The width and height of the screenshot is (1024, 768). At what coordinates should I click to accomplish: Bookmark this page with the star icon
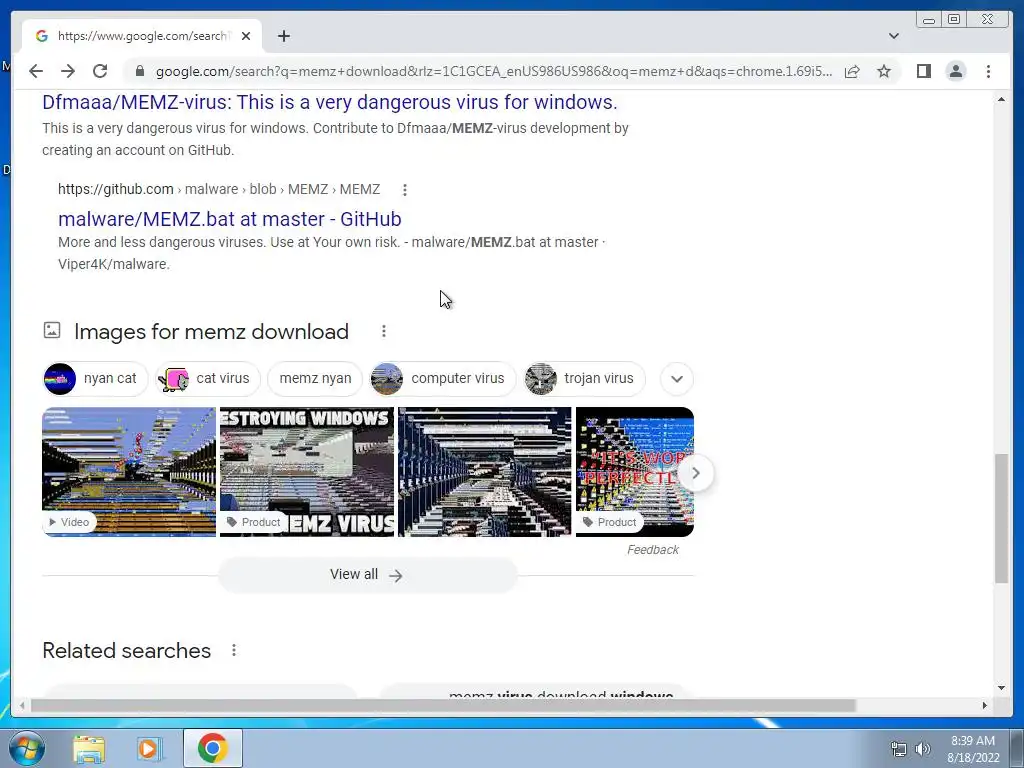coord(884,71)
